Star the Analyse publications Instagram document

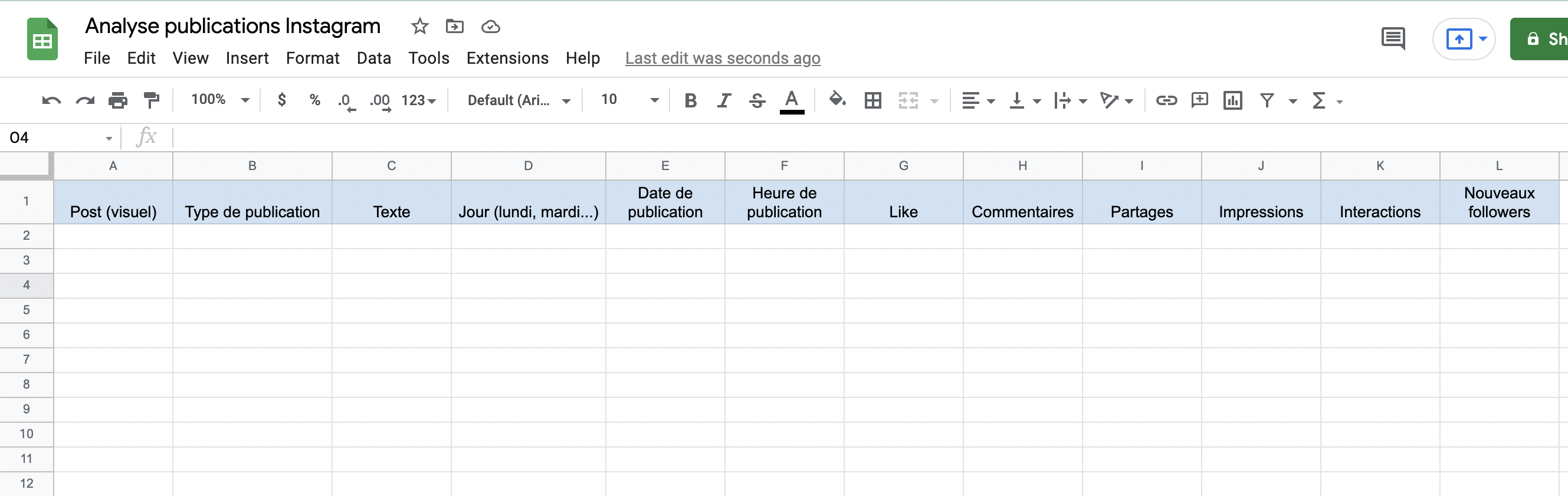point(420,26)
